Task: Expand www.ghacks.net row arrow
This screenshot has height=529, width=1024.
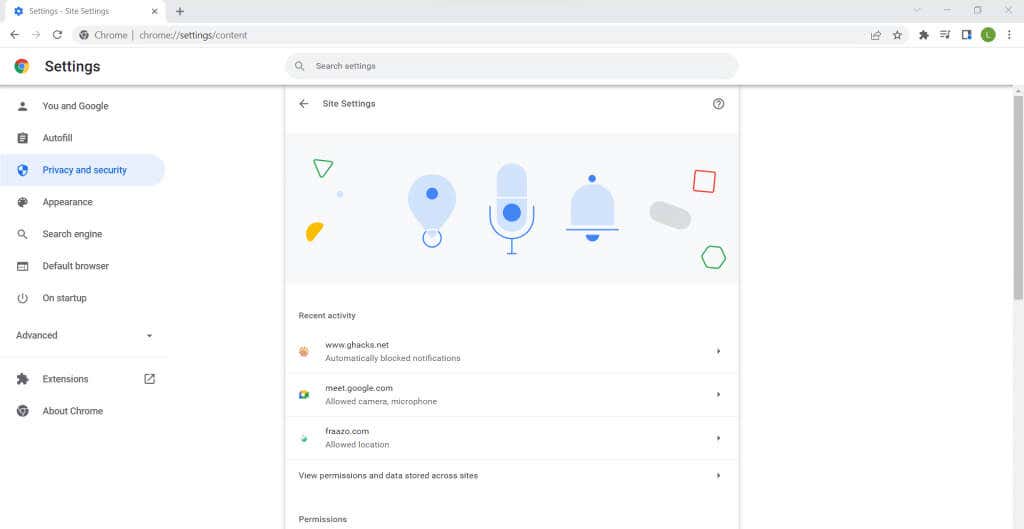Action: tap(718, 351)
